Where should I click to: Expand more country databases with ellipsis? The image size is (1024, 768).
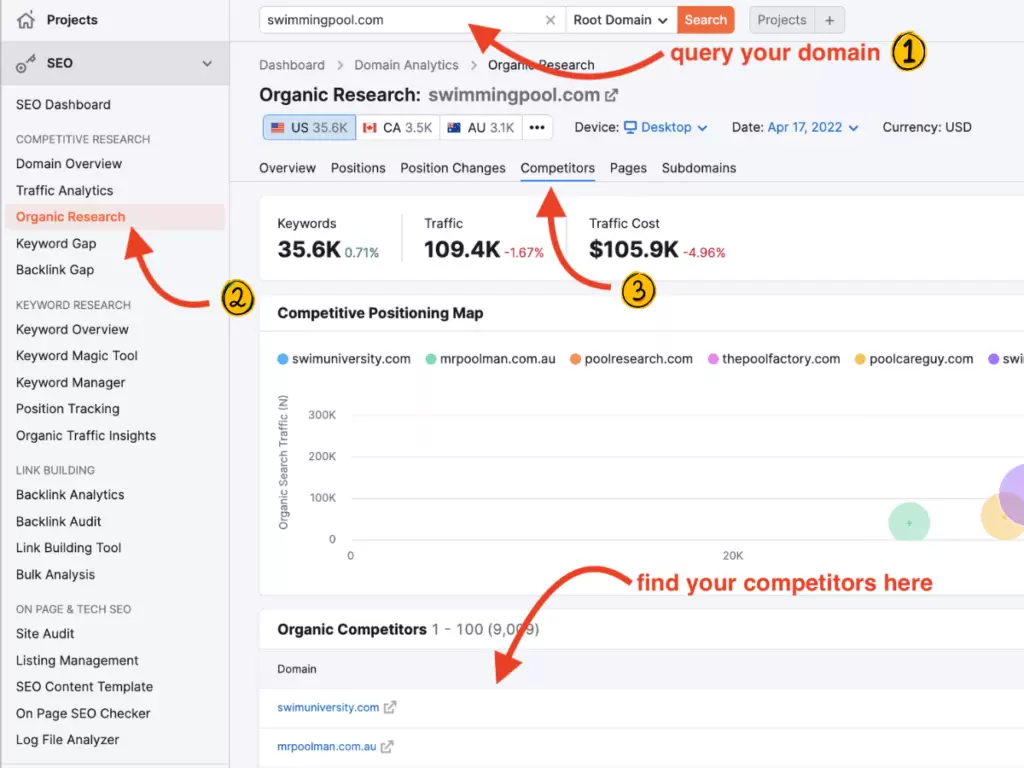tap(537, 127)
